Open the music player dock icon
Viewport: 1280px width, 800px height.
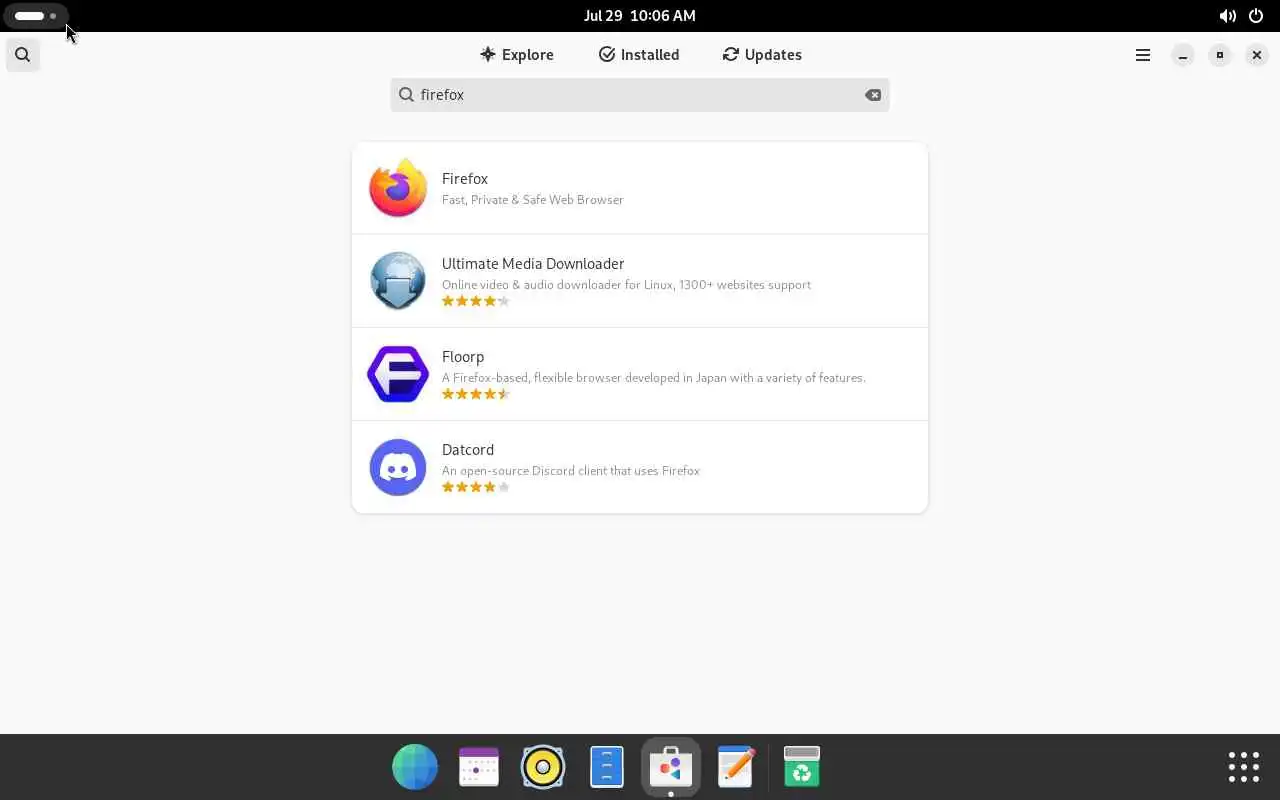click(x=543, y=767)
